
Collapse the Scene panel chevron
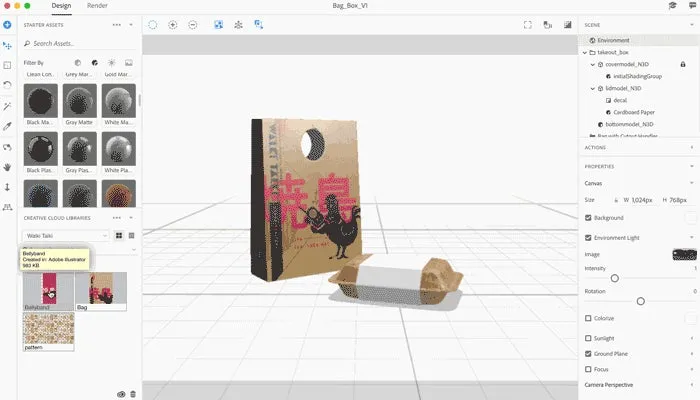click(692, 25)
